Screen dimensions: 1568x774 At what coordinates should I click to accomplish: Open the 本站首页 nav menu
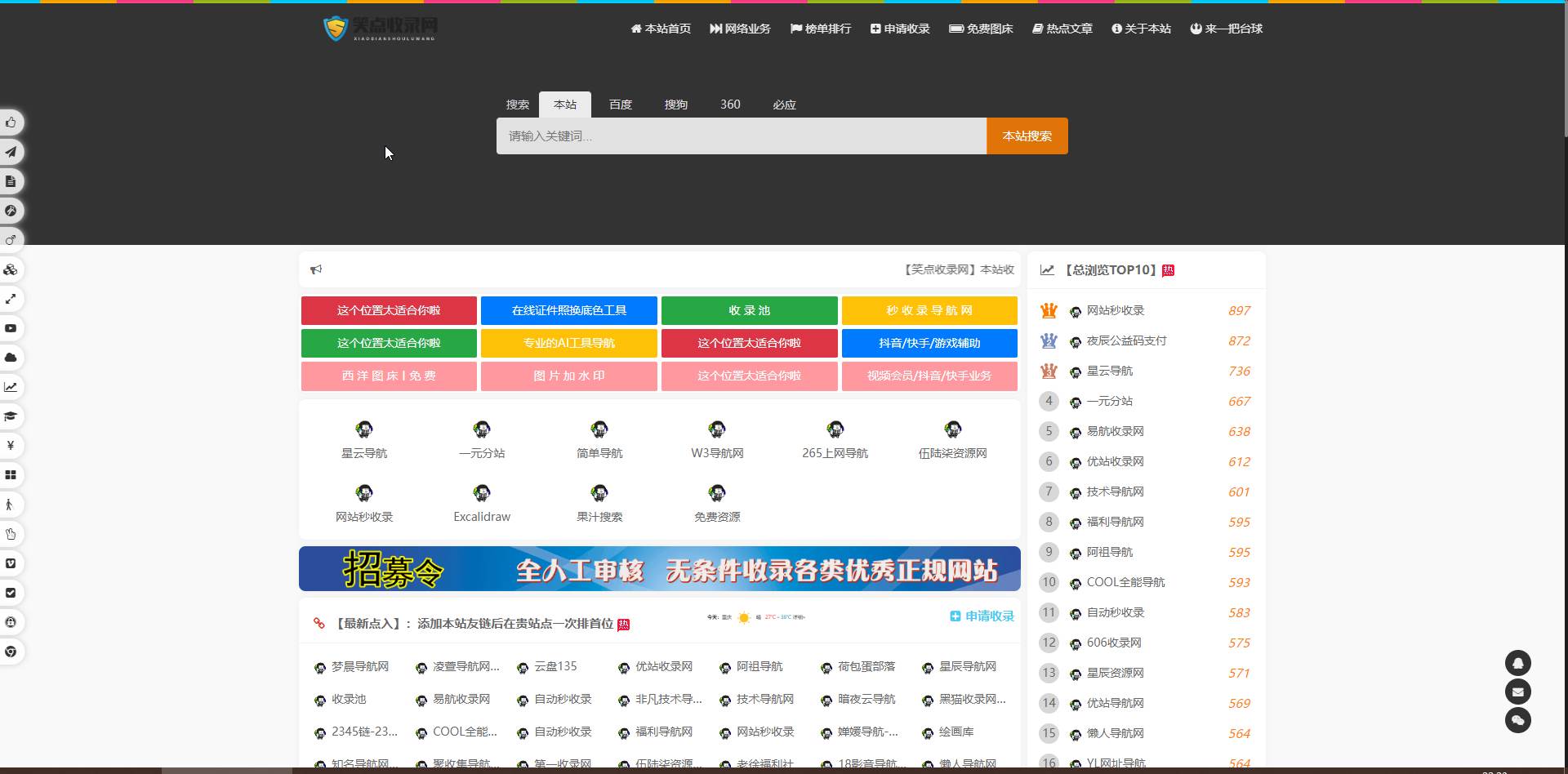coord(661,29)
